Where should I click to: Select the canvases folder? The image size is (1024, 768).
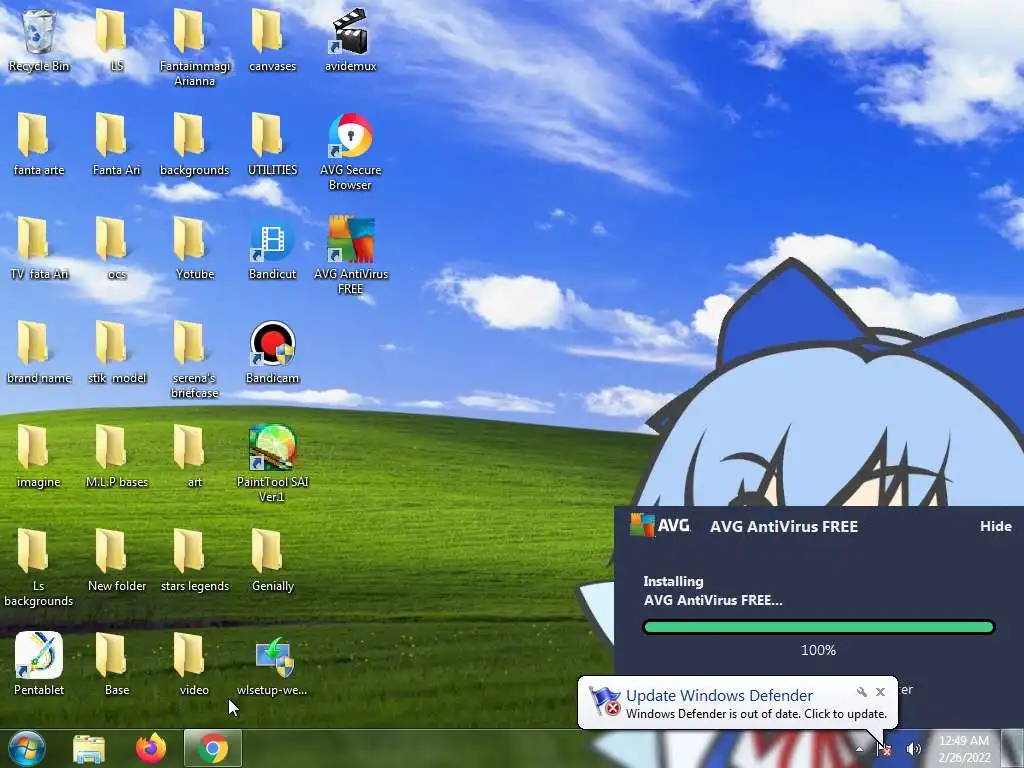coord(272,40)
